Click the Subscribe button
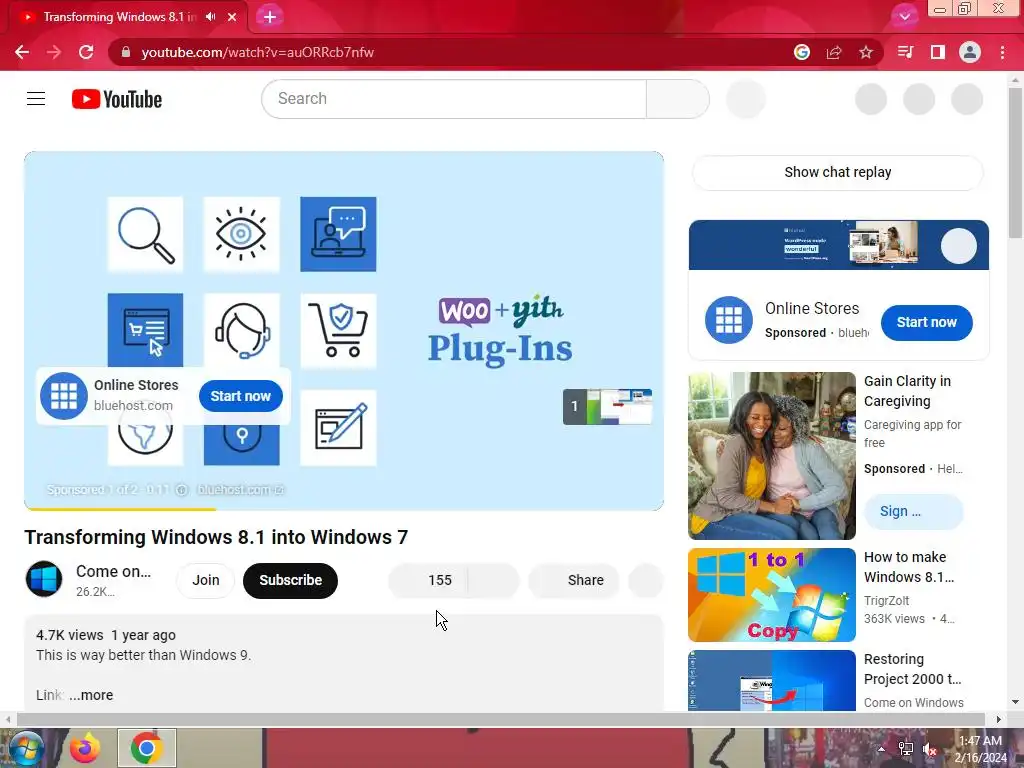Viewport: 1024px width, 768px height. pyautogui.click(x=290, y=580)
